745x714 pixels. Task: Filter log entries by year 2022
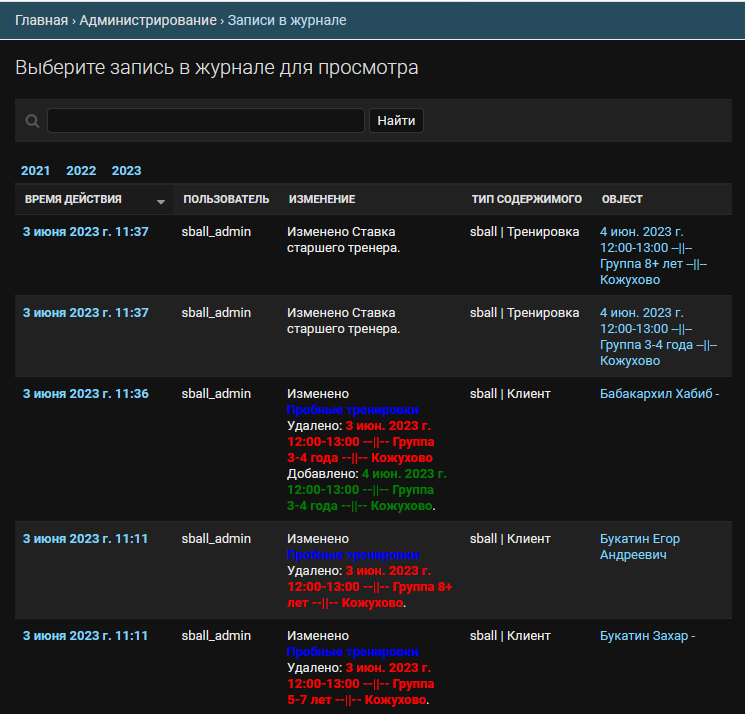(x=81, y=171)
